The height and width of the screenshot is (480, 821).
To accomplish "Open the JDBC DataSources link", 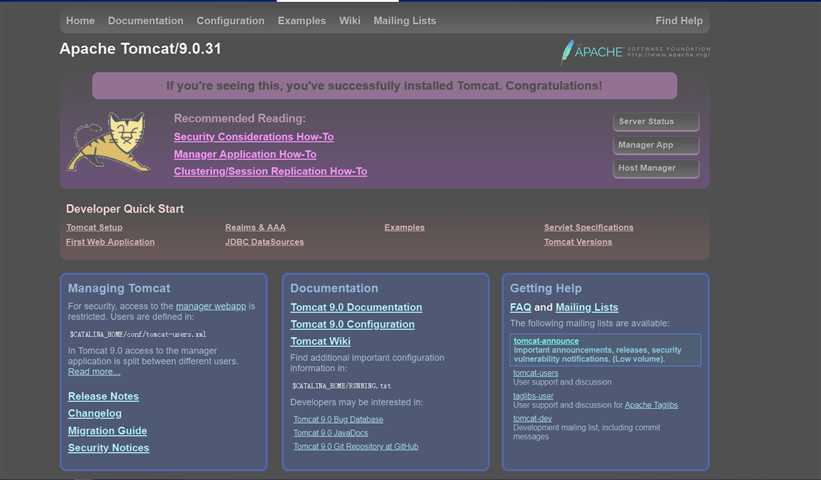I will point(264,242).
